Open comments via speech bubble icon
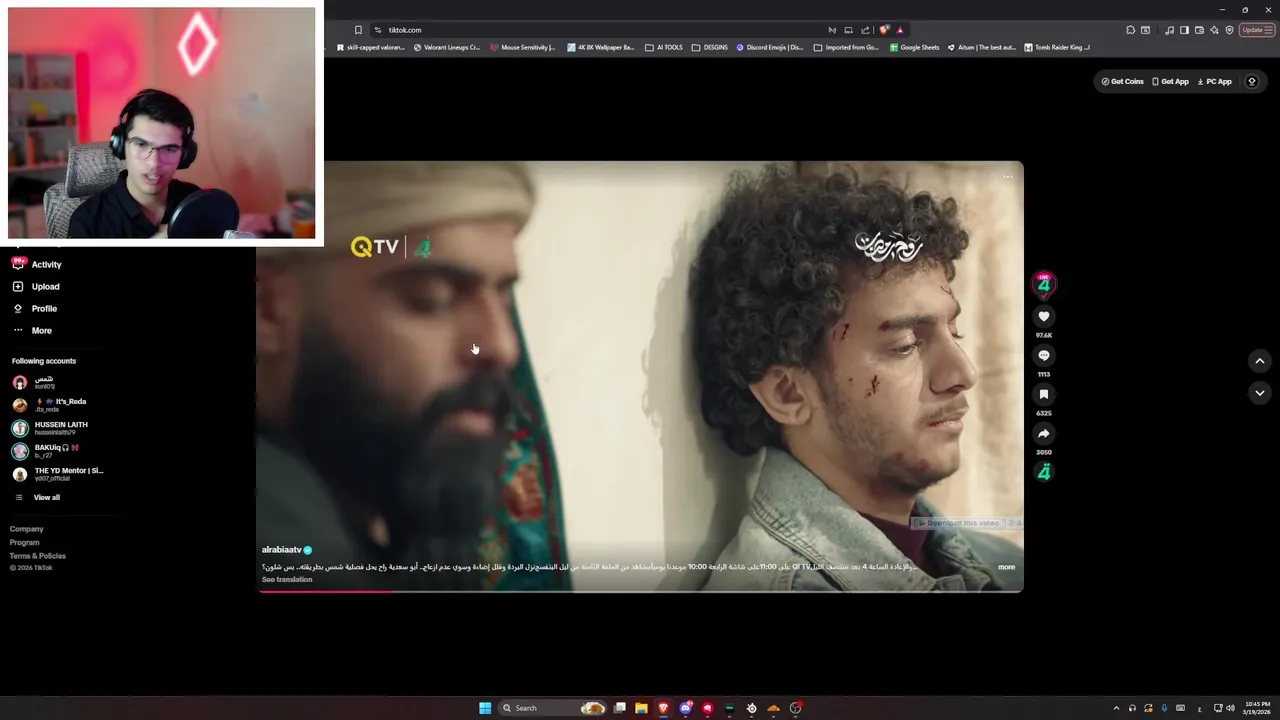The width and height of the screenshot is (1280, 720). [1043, 355]
